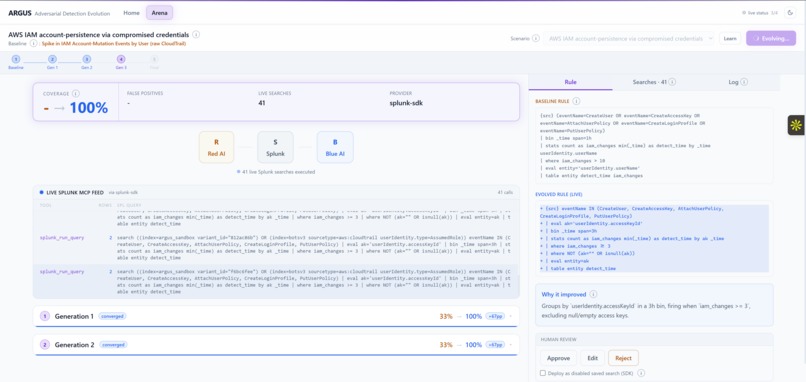Click the Live Searches count 41

[263, 103]
